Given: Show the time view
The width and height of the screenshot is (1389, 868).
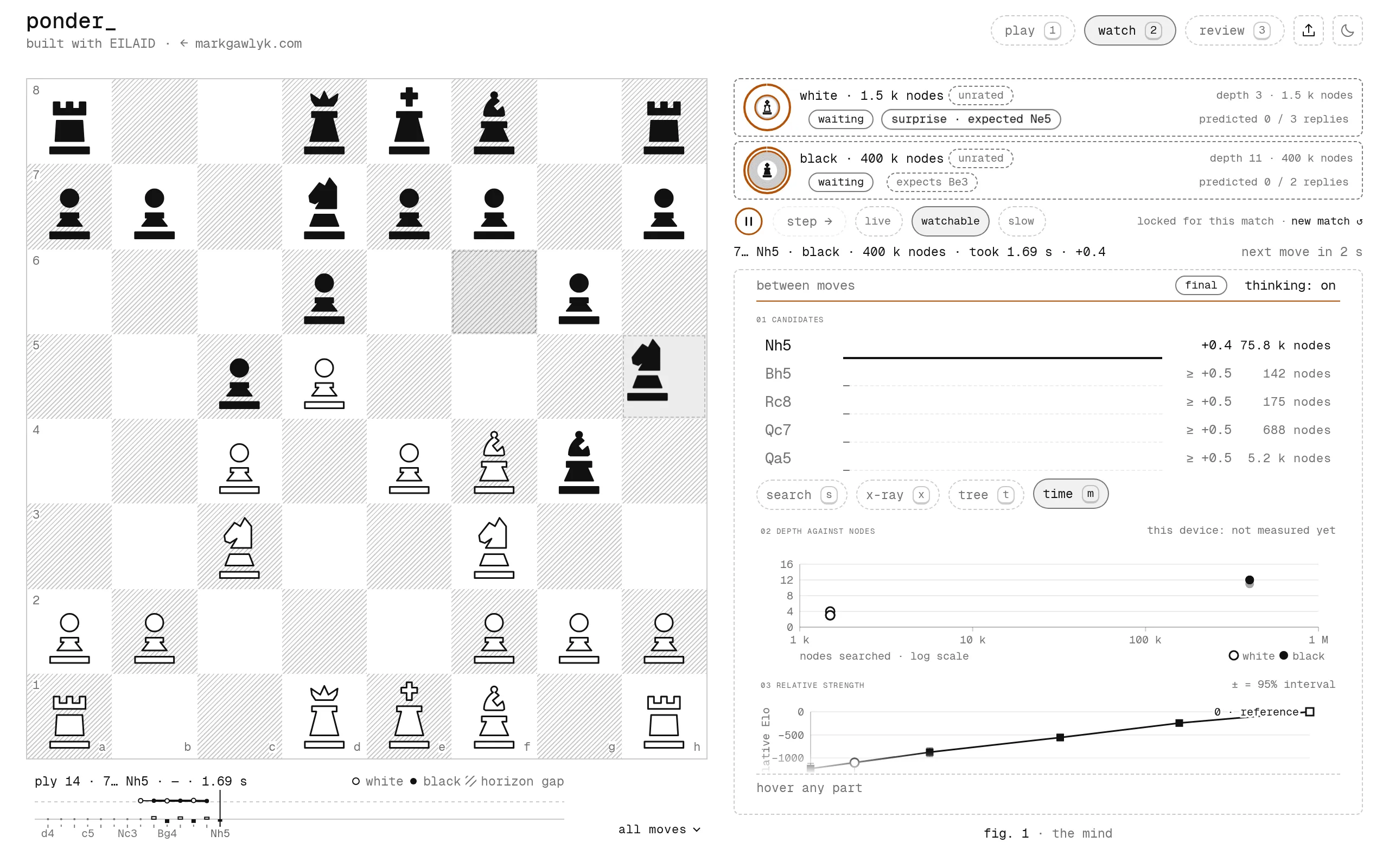Looking at the screenshot, I should 1070,494.
